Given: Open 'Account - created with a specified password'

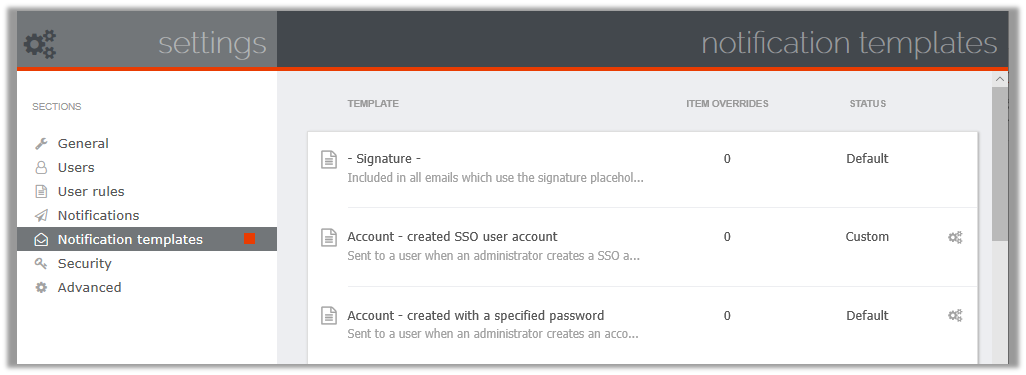Looking at the screenshot, I should click(x=476, y=315).
